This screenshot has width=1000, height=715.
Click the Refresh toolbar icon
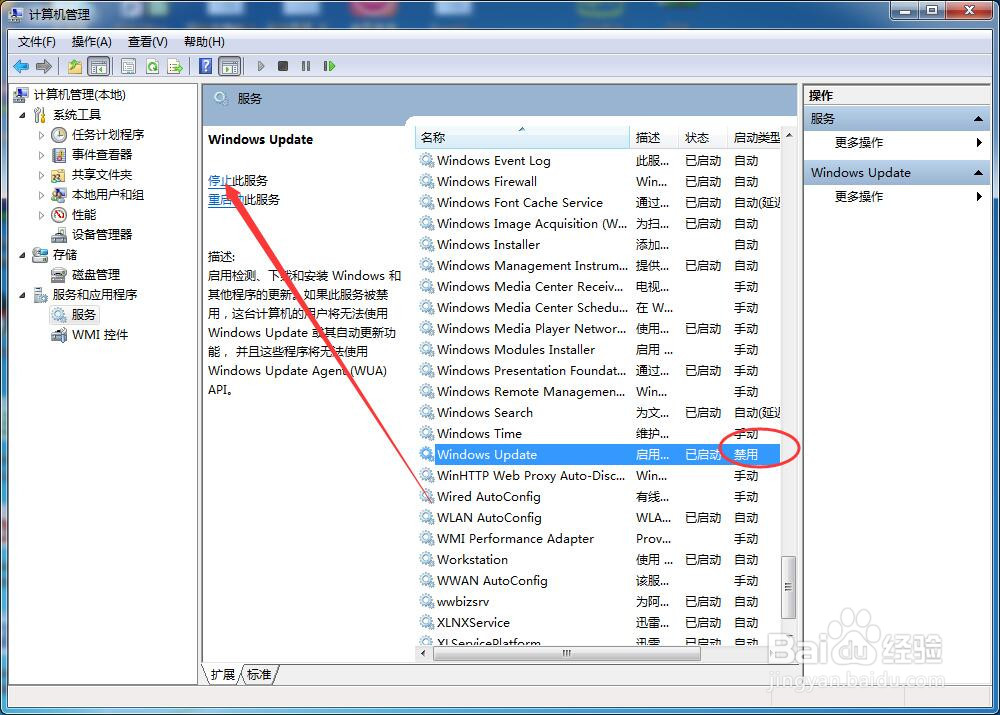point(152,66)
